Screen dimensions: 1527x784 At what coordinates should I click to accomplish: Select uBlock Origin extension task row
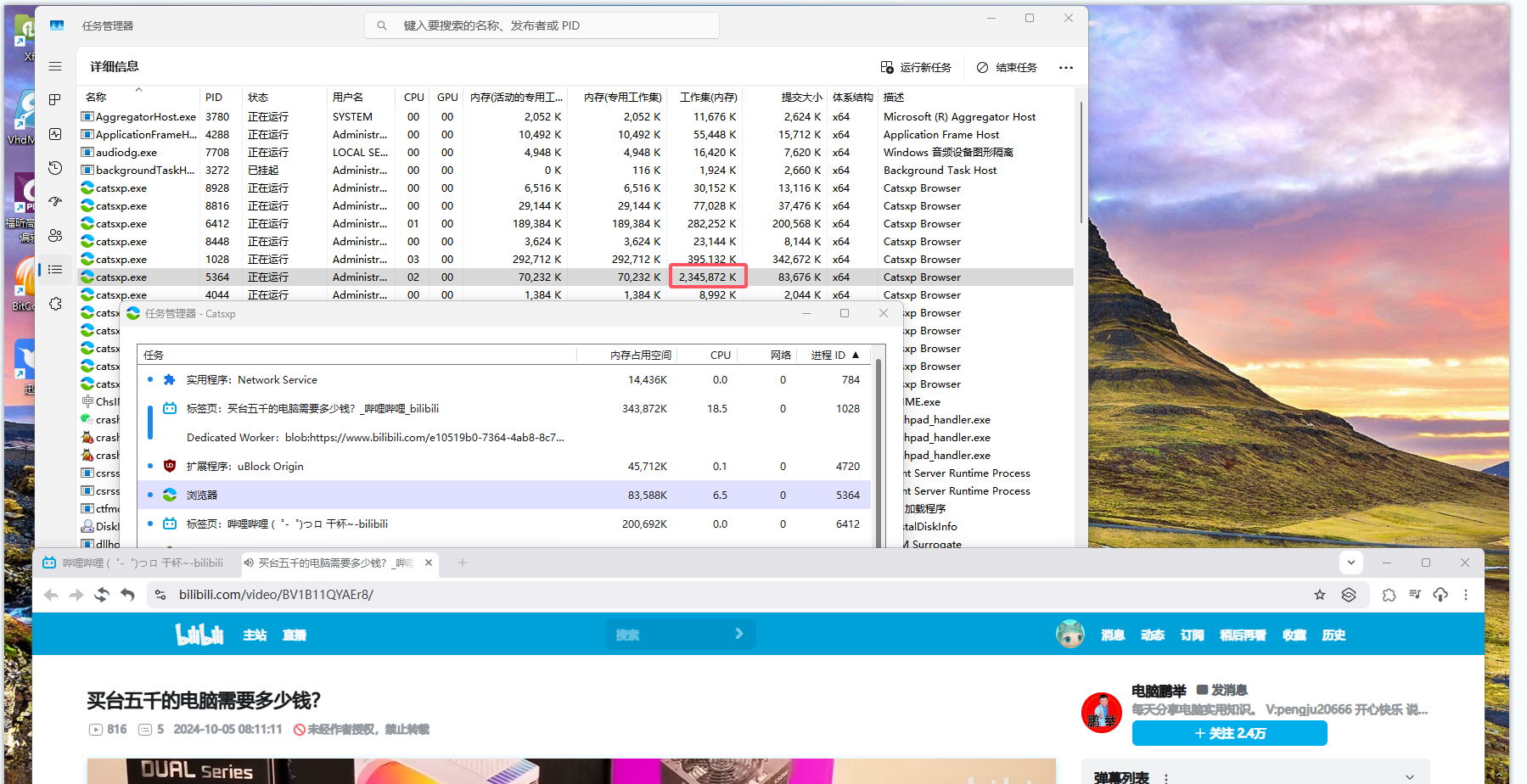point(504,466)
